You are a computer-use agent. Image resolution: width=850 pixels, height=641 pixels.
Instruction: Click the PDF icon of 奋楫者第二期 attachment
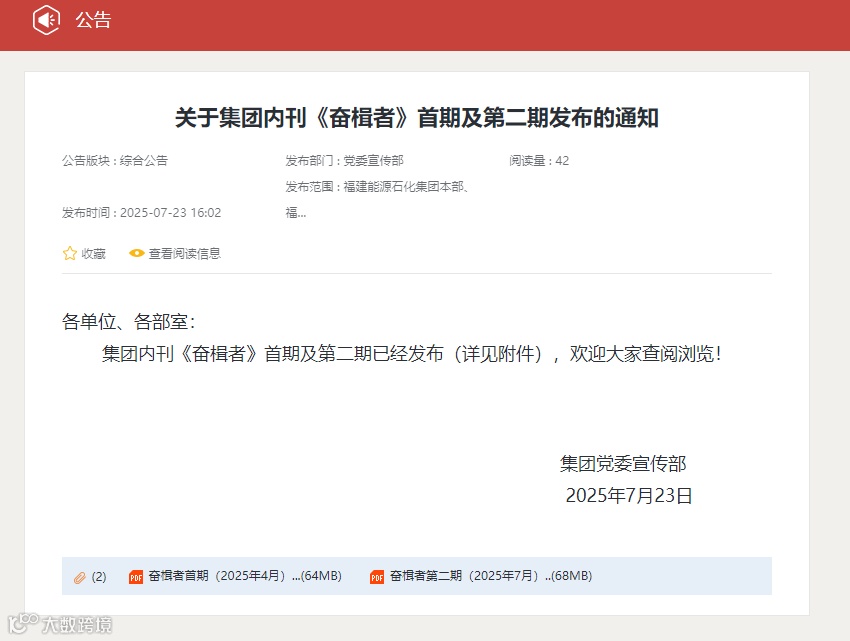pos(377,576)
